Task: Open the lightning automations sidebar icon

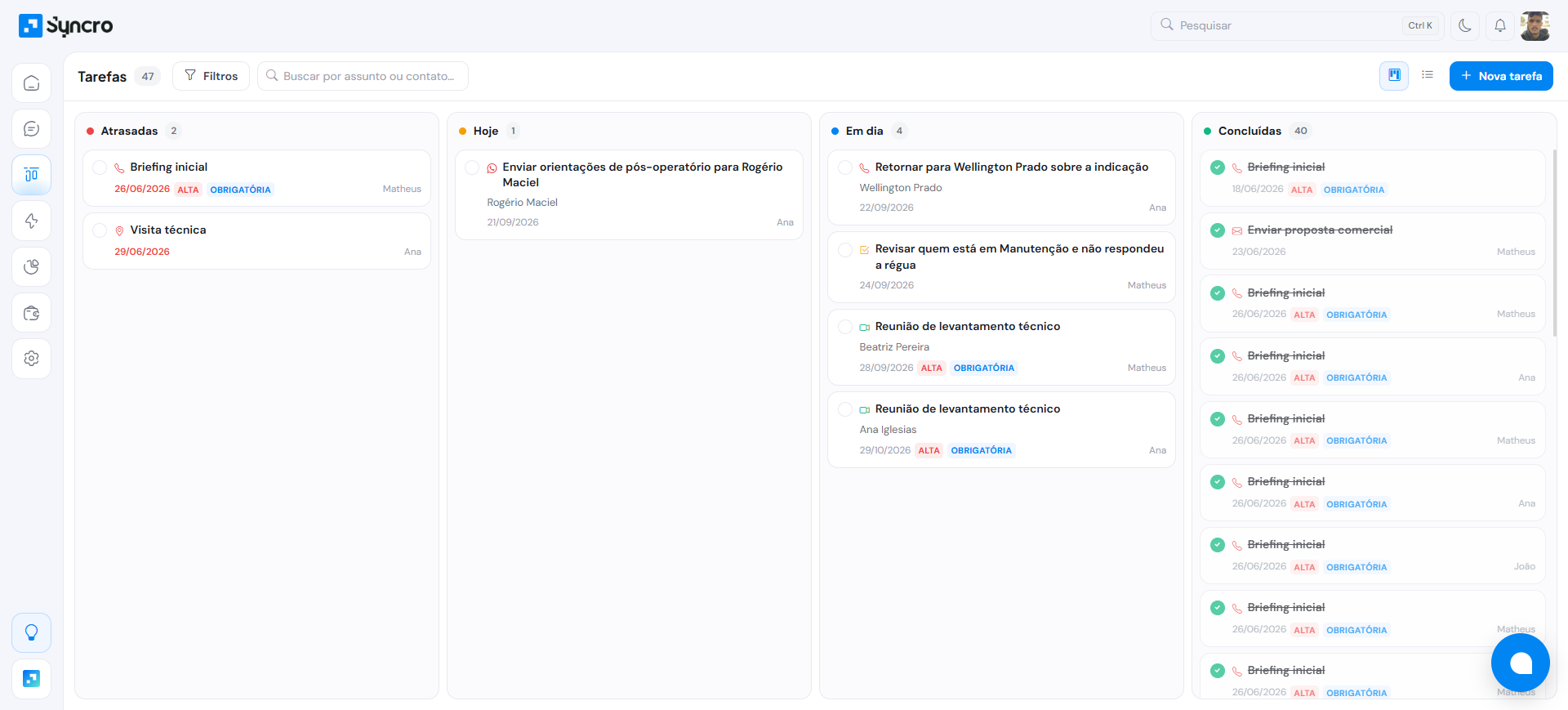Action: (31, 221)
